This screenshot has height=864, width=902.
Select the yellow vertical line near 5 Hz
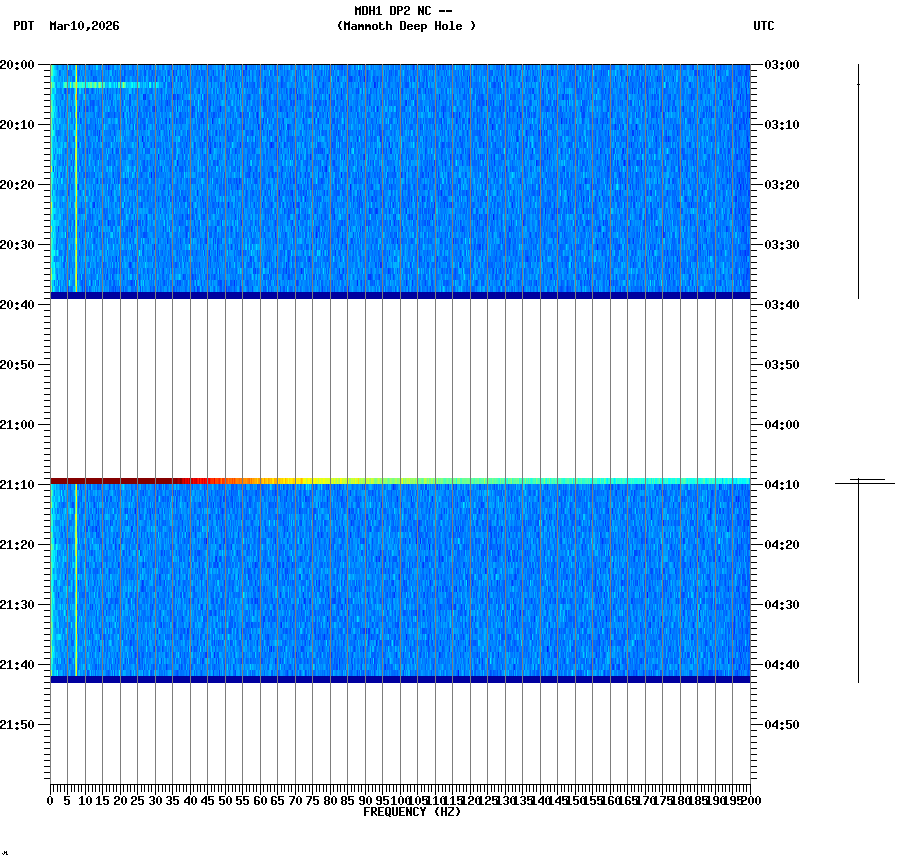click(75, 180)
